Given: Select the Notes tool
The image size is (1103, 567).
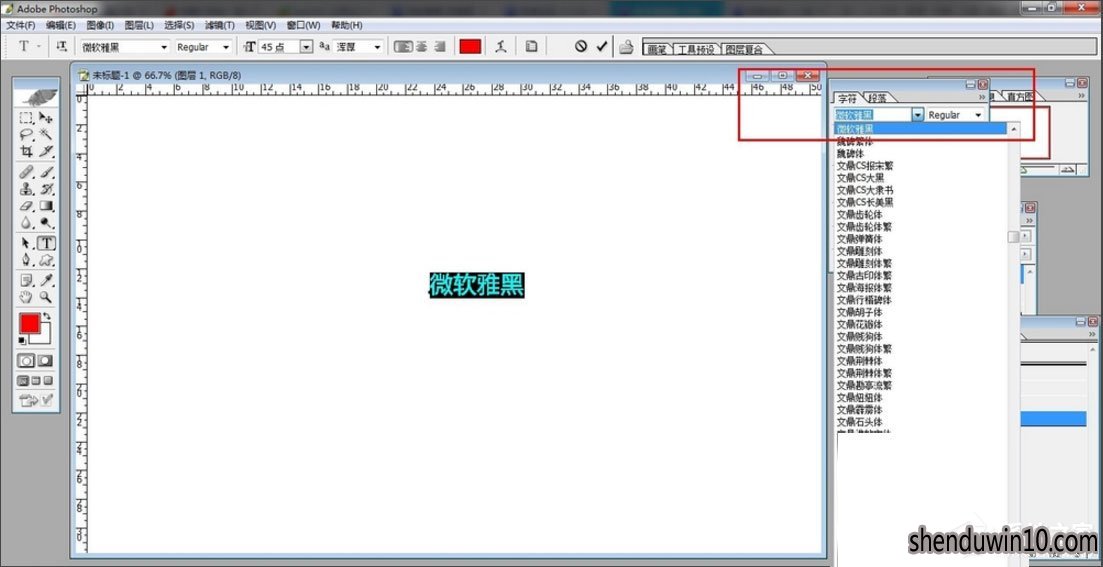Looking at the screenshot, I should click(x=26, y=281).
